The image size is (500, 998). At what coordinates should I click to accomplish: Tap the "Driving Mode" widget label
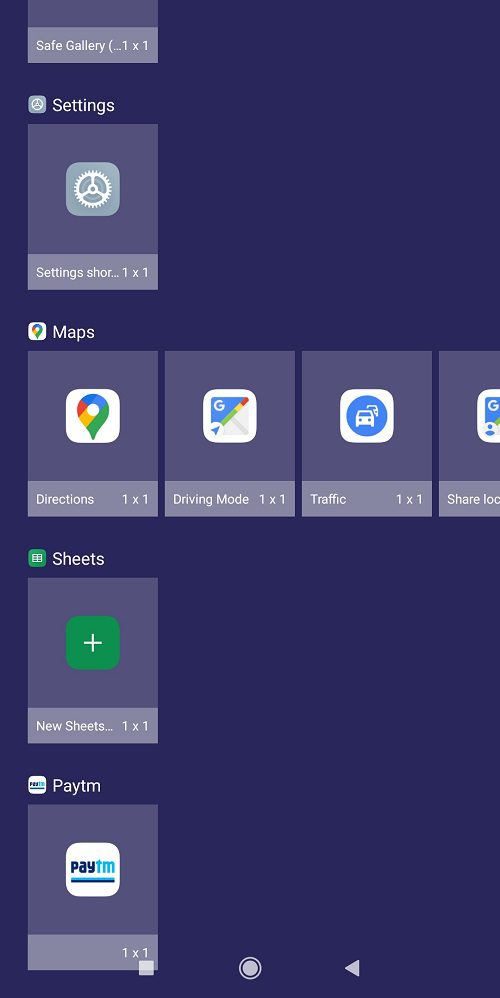pos(211,499)
